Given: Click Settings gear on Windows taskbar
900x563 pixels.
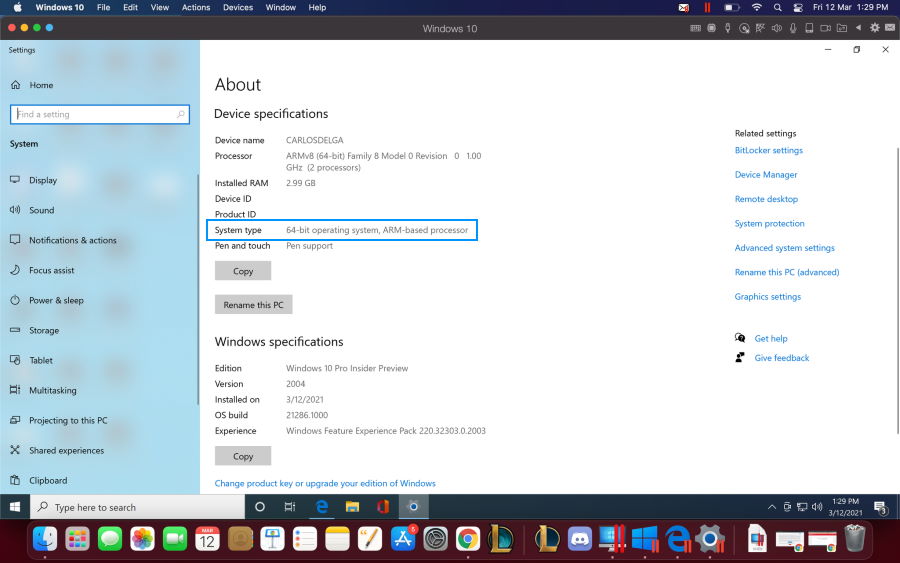Looking at the screenshot, I should [413, 507].
